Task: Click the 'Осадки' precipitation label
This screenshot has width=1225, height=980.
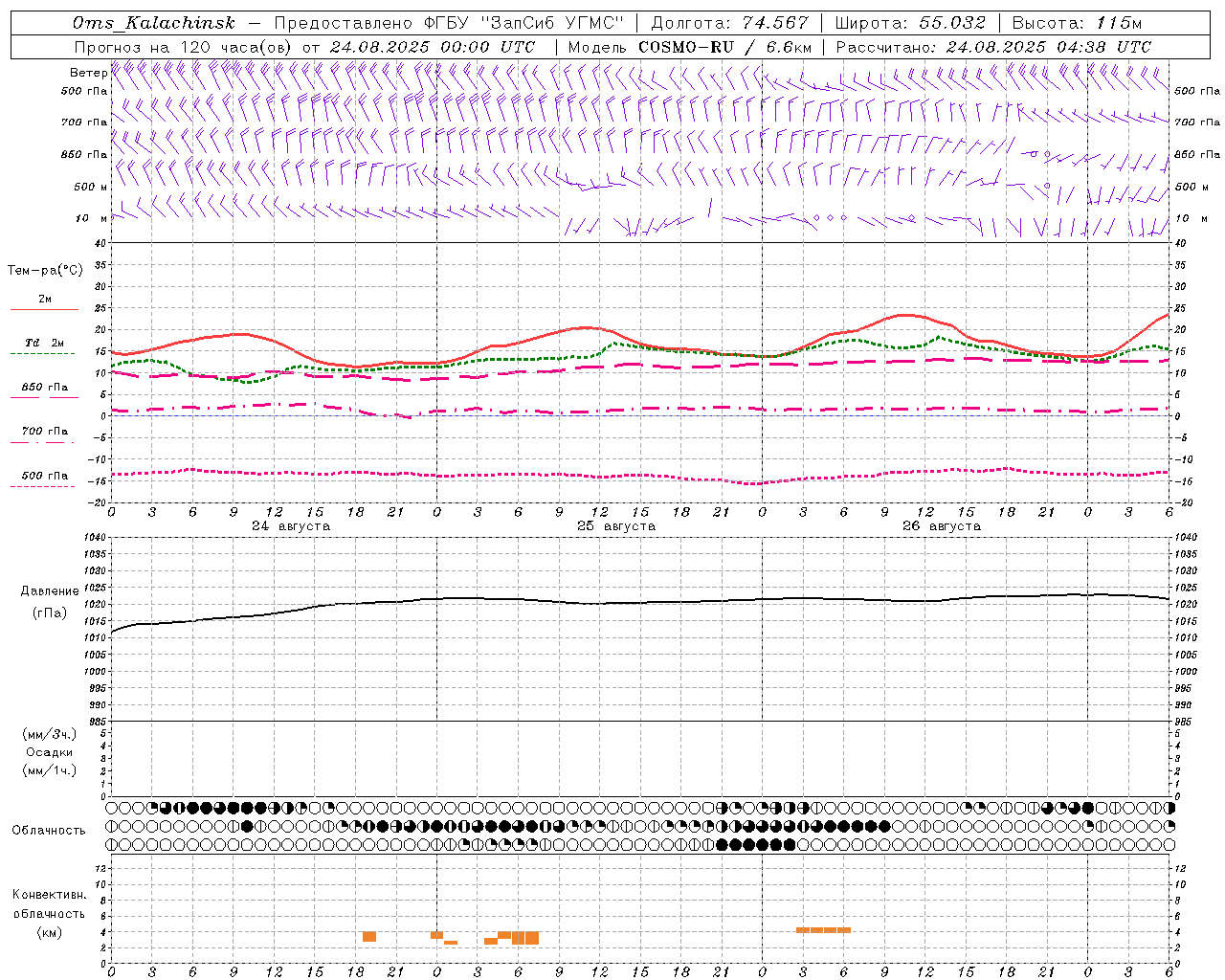Action: click(50, 752)
